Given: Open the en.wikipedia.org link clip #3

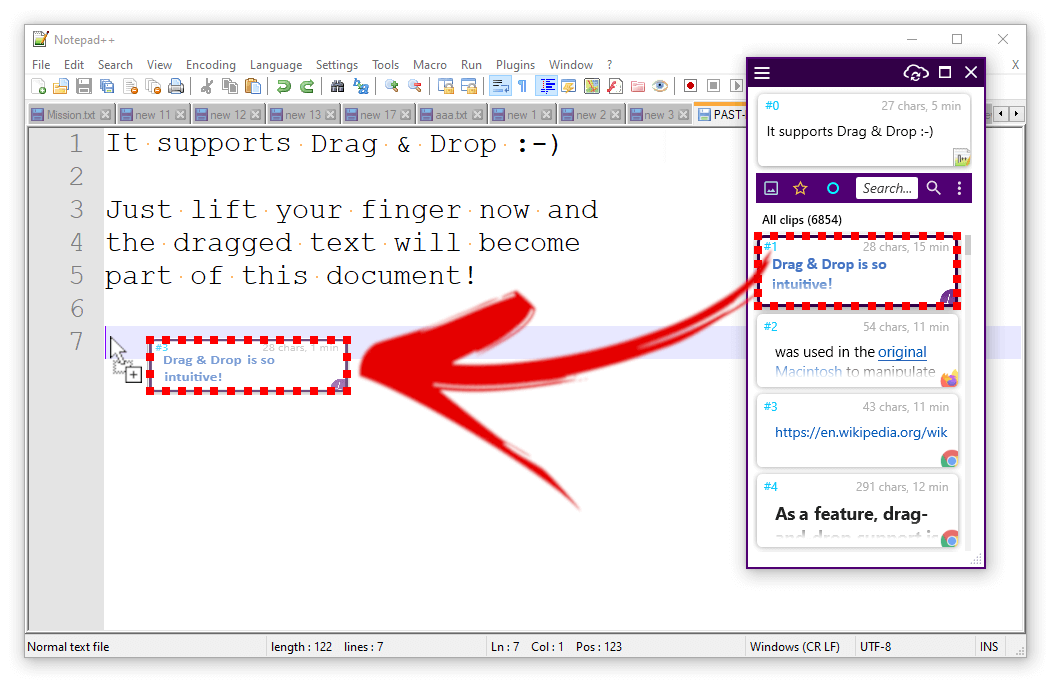Looking at the screenshot, I should pyautogui.click(x=861, y=433).
